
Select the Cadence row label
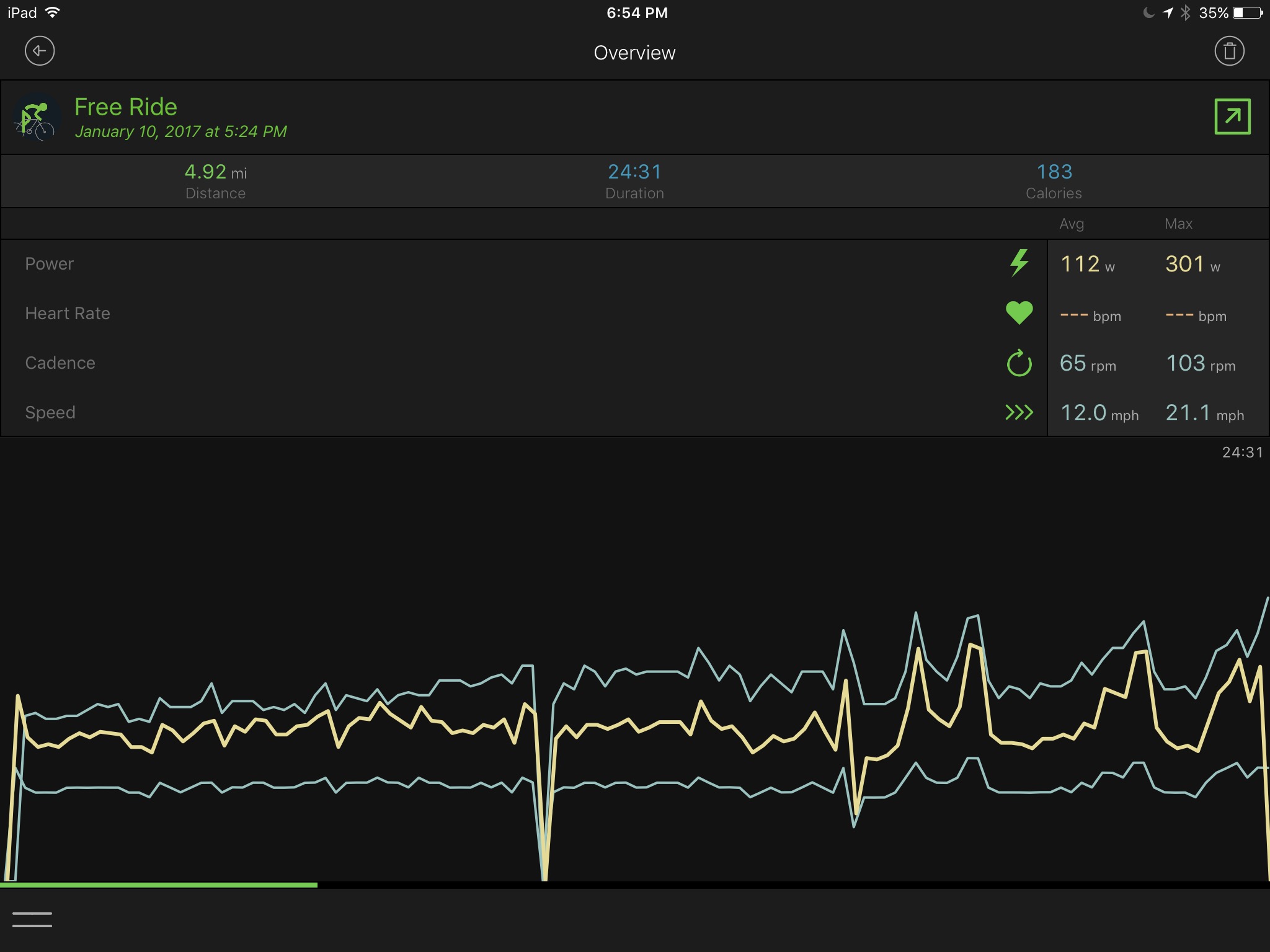click(x=60, y=363)
